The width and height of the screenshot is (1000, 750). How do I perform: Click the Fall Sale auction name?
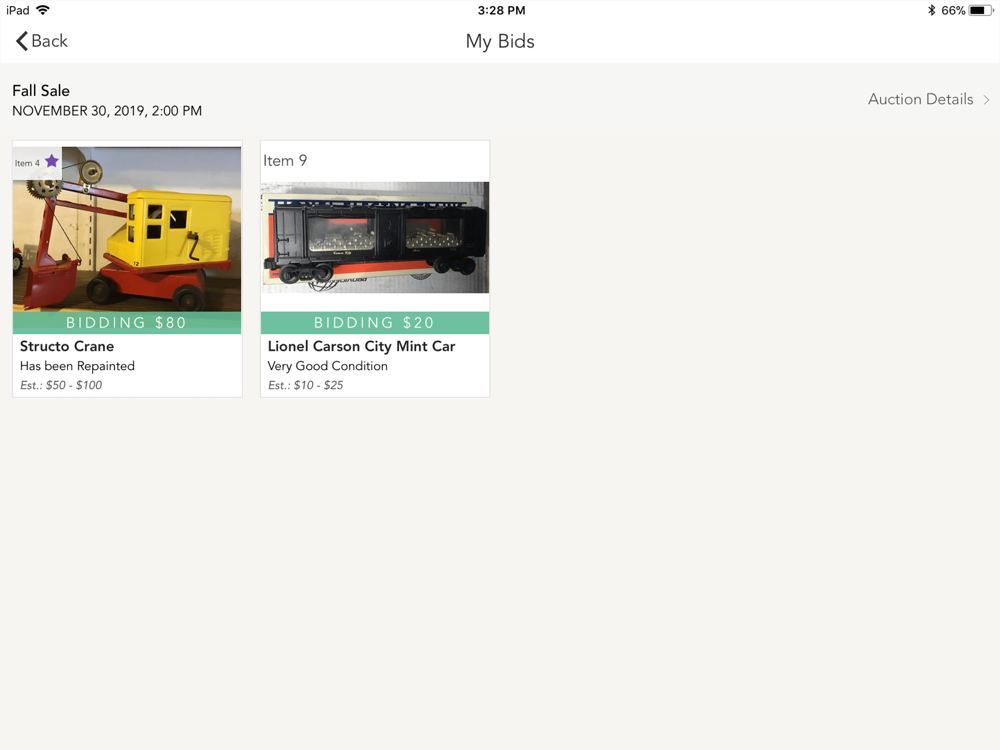click(41, 91)
